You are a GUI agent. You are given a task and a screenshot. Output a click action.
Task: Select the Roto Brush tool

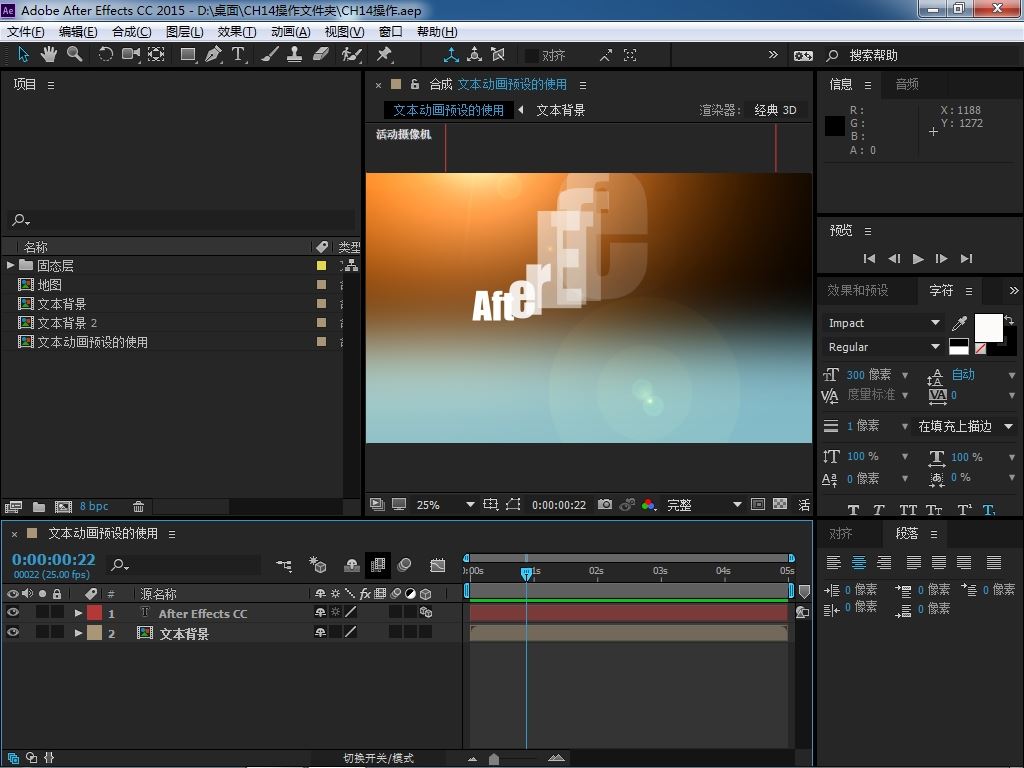coord(351,55)
